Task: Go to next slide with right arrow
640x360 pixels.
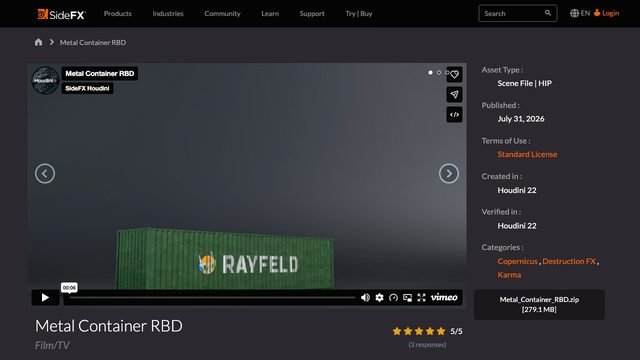Action: pyautogui.click(x=449, y=173)
